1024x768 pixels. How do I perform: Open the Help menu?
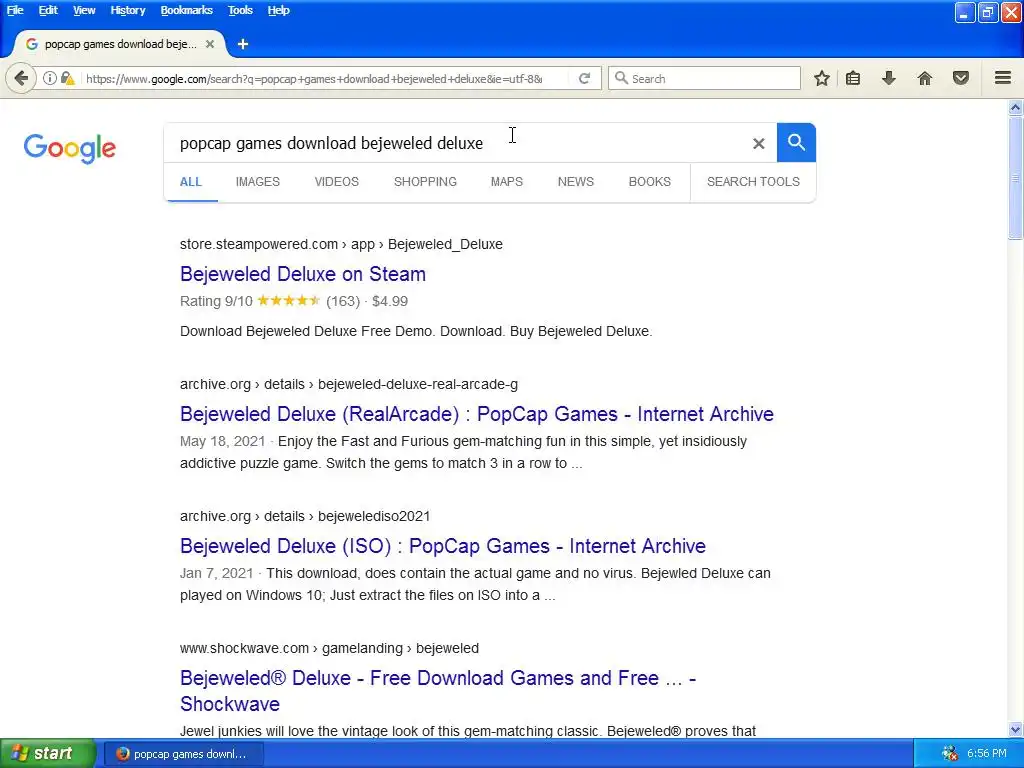[278, 10]
